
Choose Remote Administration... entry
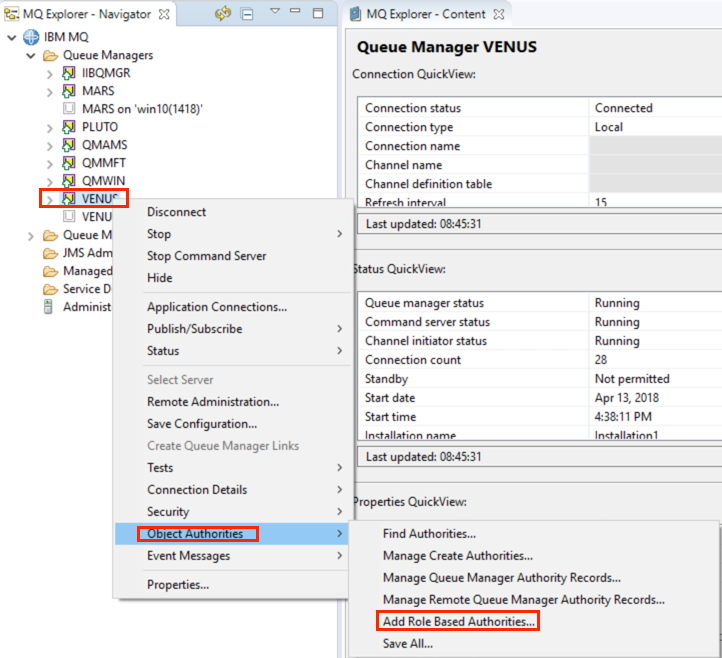click(213, 402)
